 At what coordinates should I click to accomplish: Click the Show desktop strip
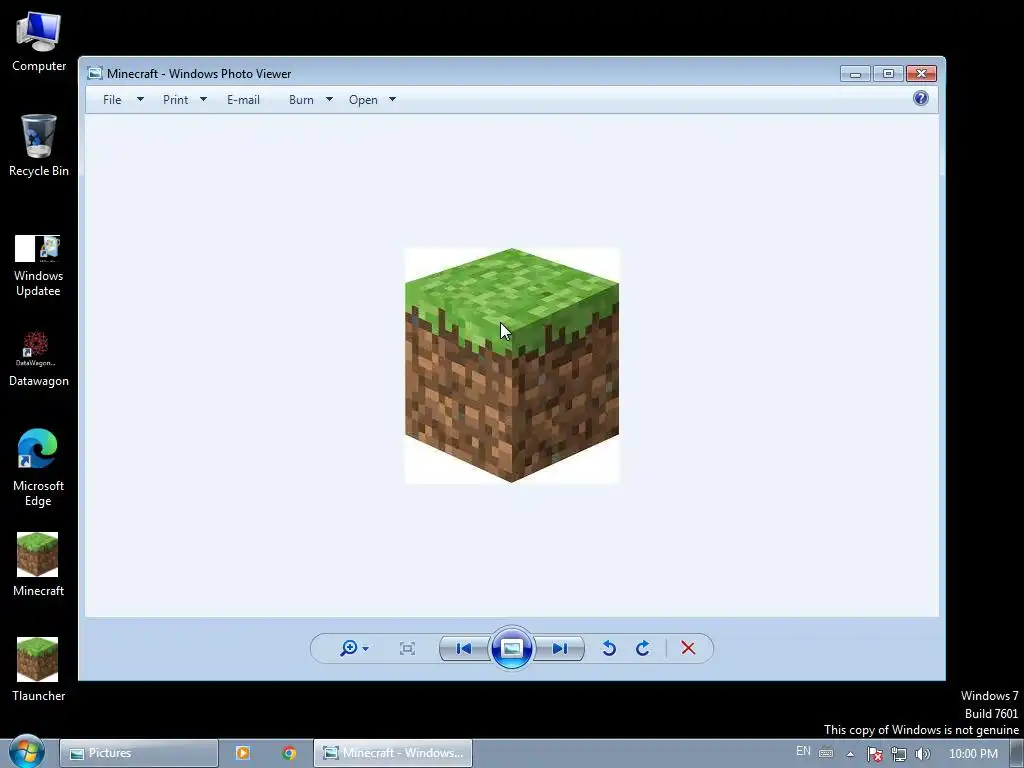coord(1017,754)
